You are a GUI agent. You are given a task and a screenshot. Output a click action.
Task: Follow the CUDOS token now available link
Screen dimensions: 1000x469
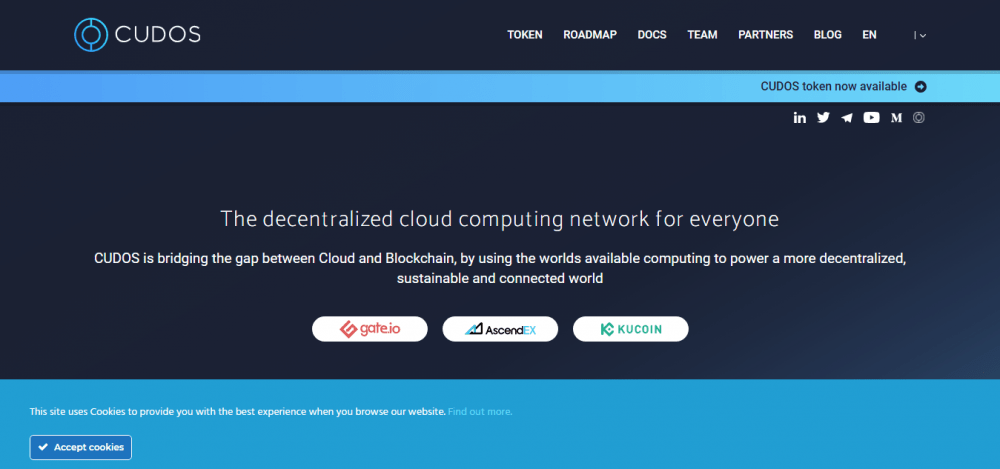(x=834, y=87)
